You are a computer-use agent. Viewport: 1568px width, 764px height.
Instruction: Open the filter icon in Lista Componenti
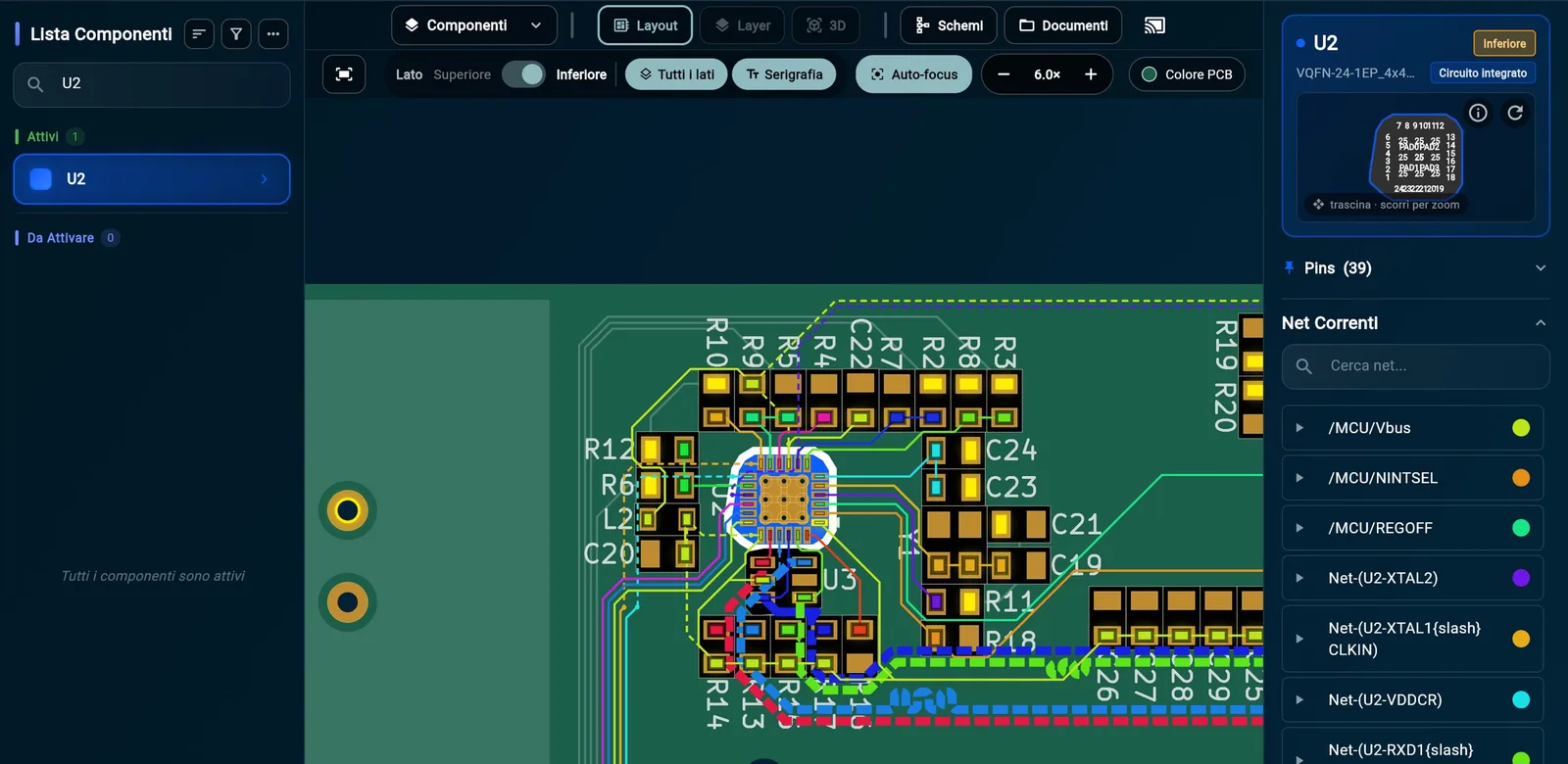[x=236, y=34]
